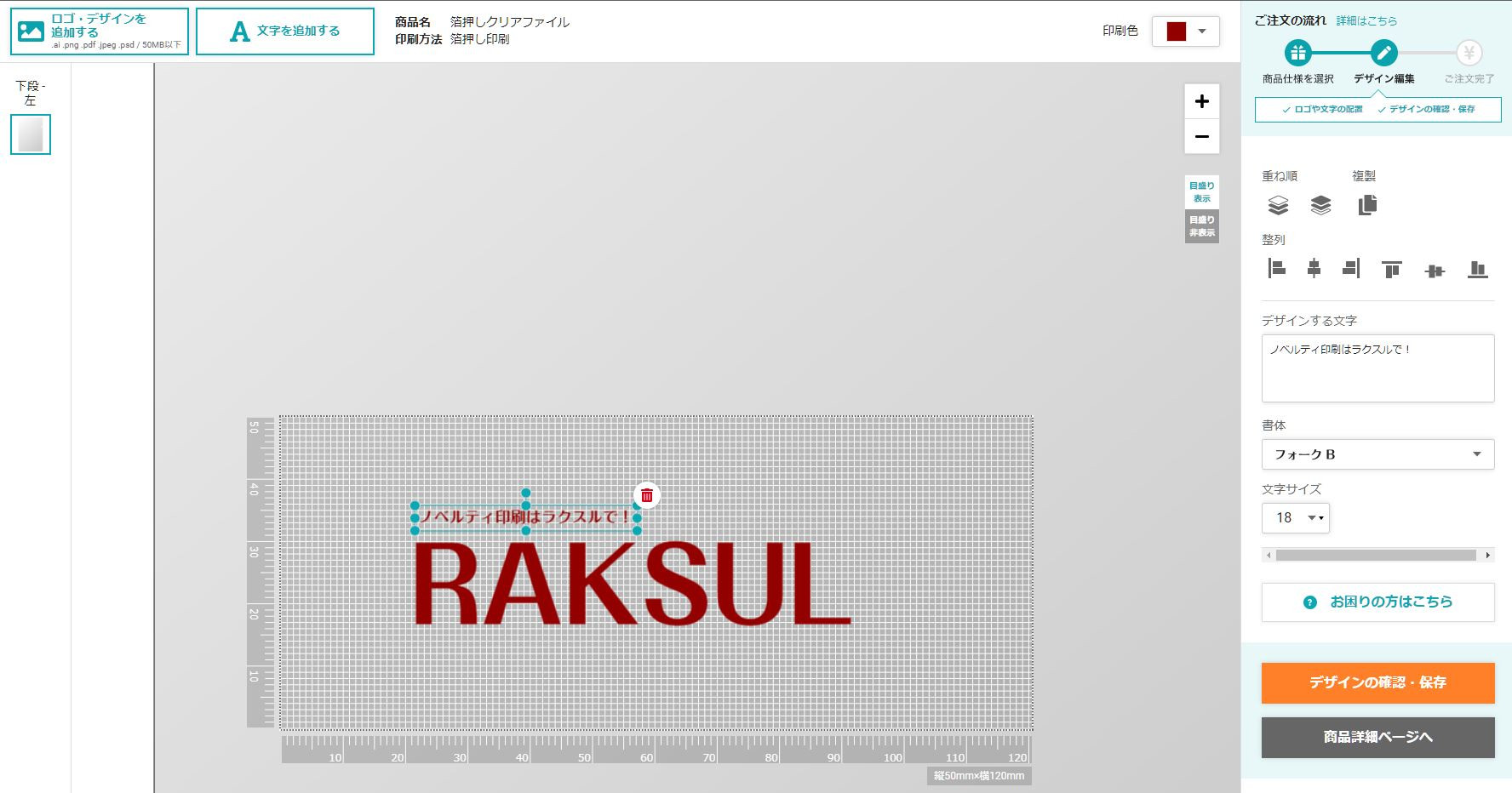Go to 商品詳細ページへ button
Image resolution: width=1512 pixels, height=793 pixels.
point(1377,737)
